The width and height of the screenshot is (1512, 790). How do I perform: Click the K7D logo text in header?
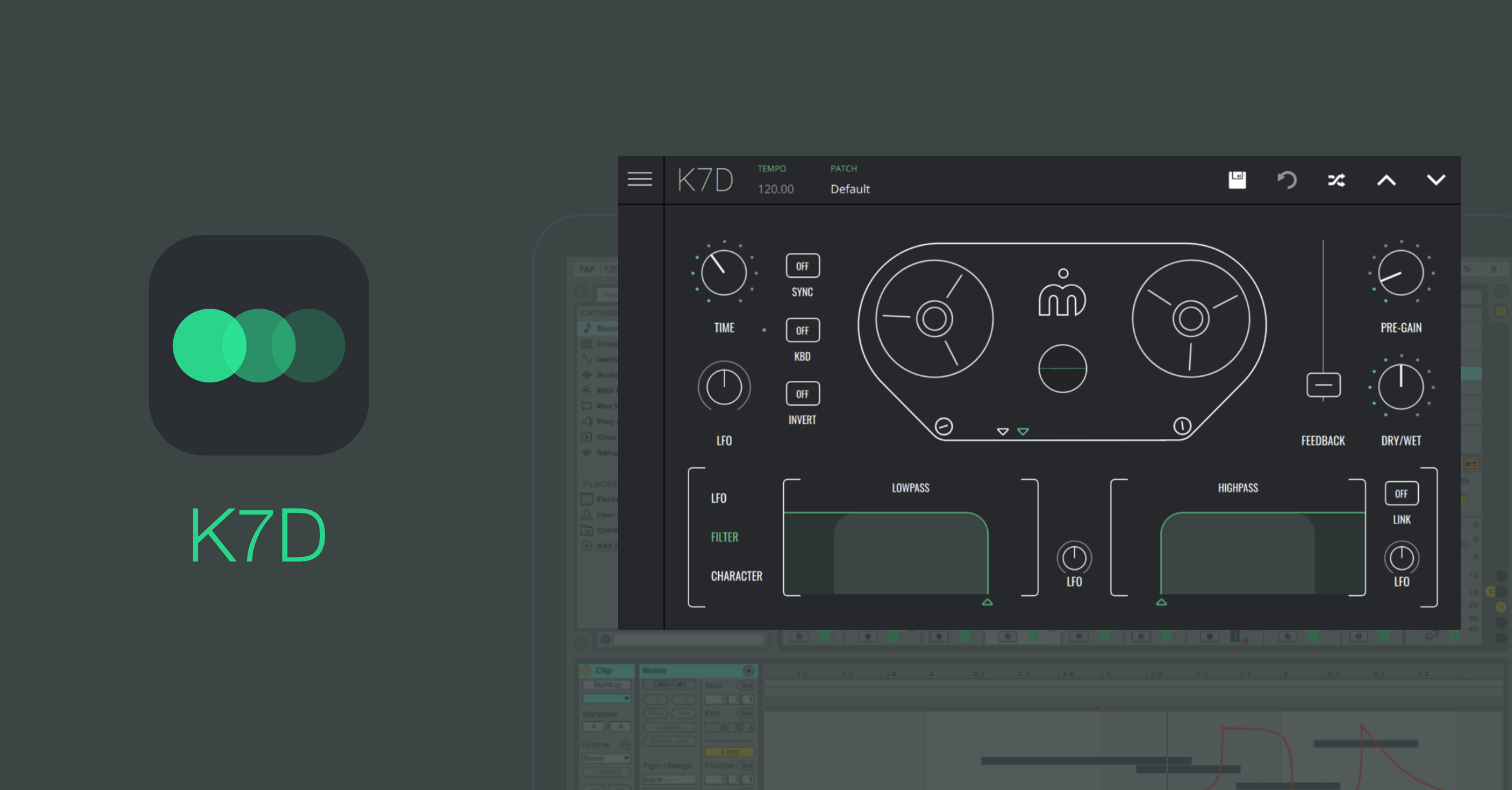click(706, 180)
